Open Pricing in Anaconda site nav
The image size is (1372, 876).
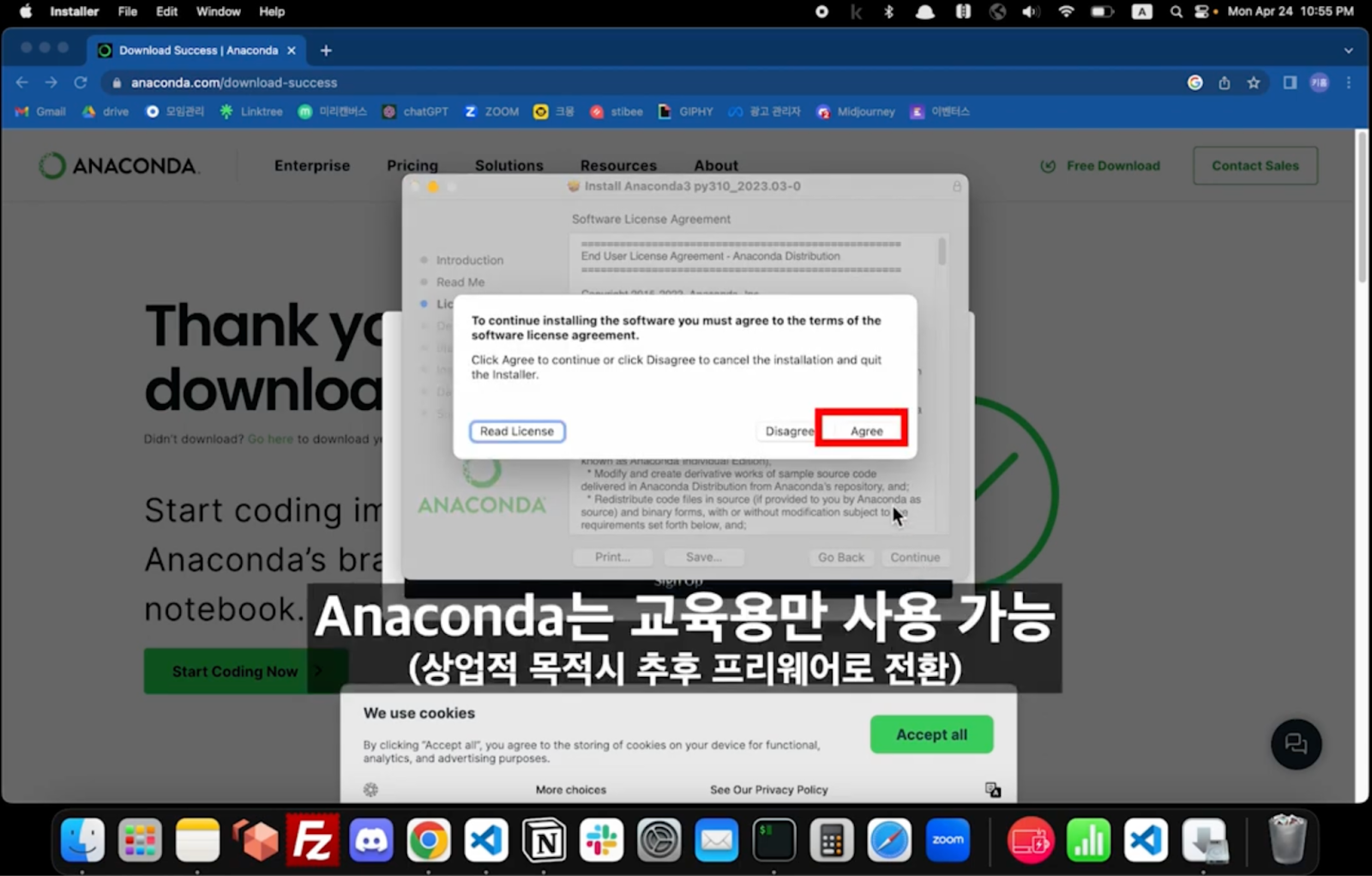click(x=412, y=166)
